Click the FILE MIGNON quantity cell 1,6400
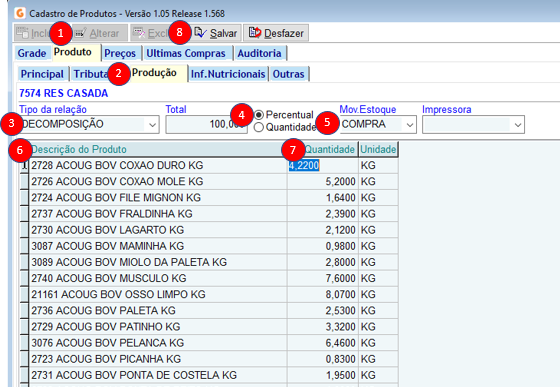This screenshot has width=560, height=387. point(323,197)
